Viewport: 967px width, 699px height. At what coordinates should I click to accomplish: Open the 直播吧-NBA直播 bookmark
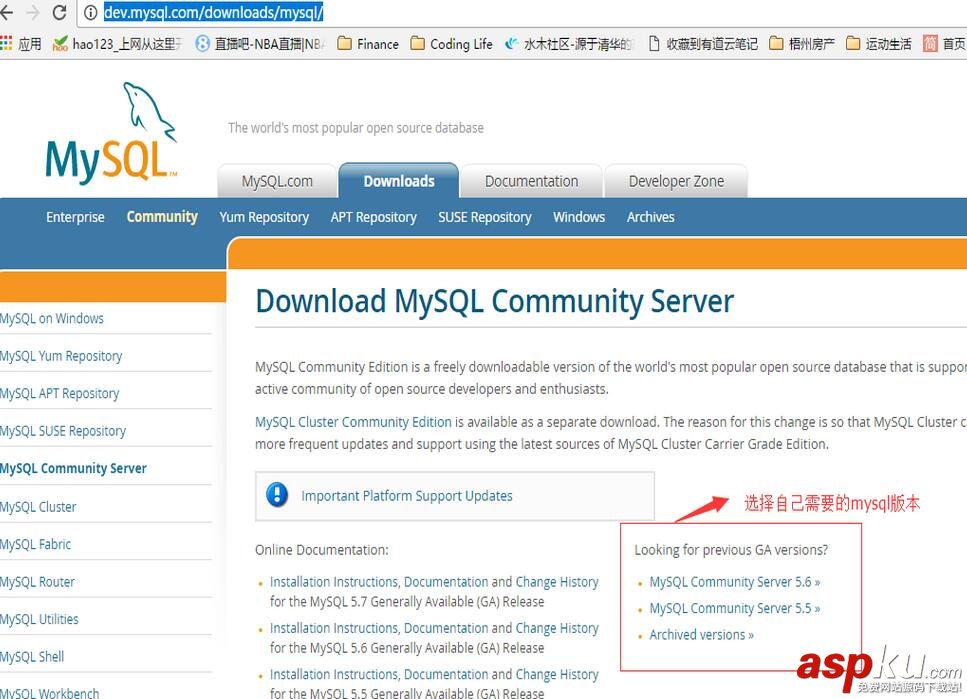pos(261,44)
